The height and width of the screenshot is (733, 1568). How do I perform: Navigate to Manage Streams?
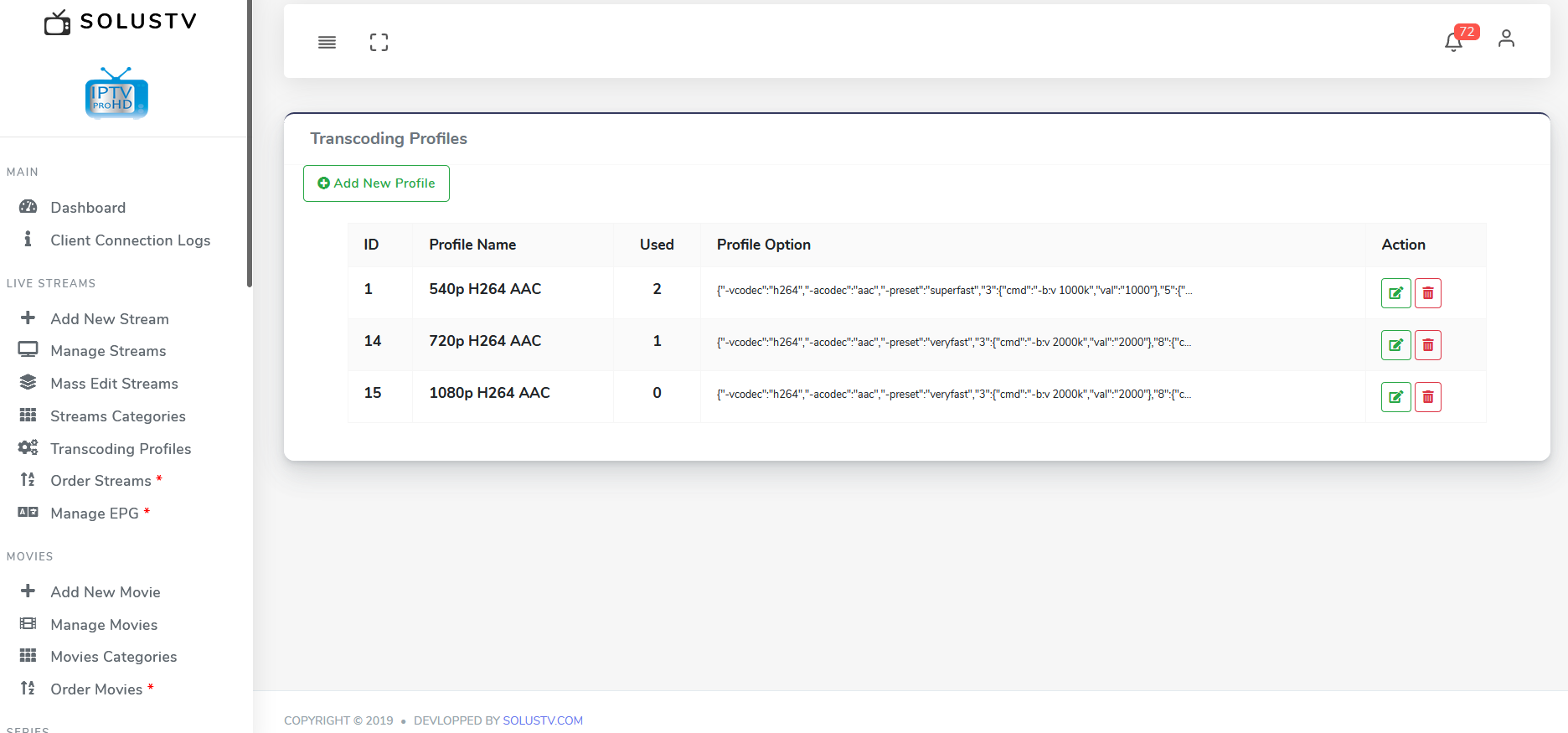(x=108, y=351)
